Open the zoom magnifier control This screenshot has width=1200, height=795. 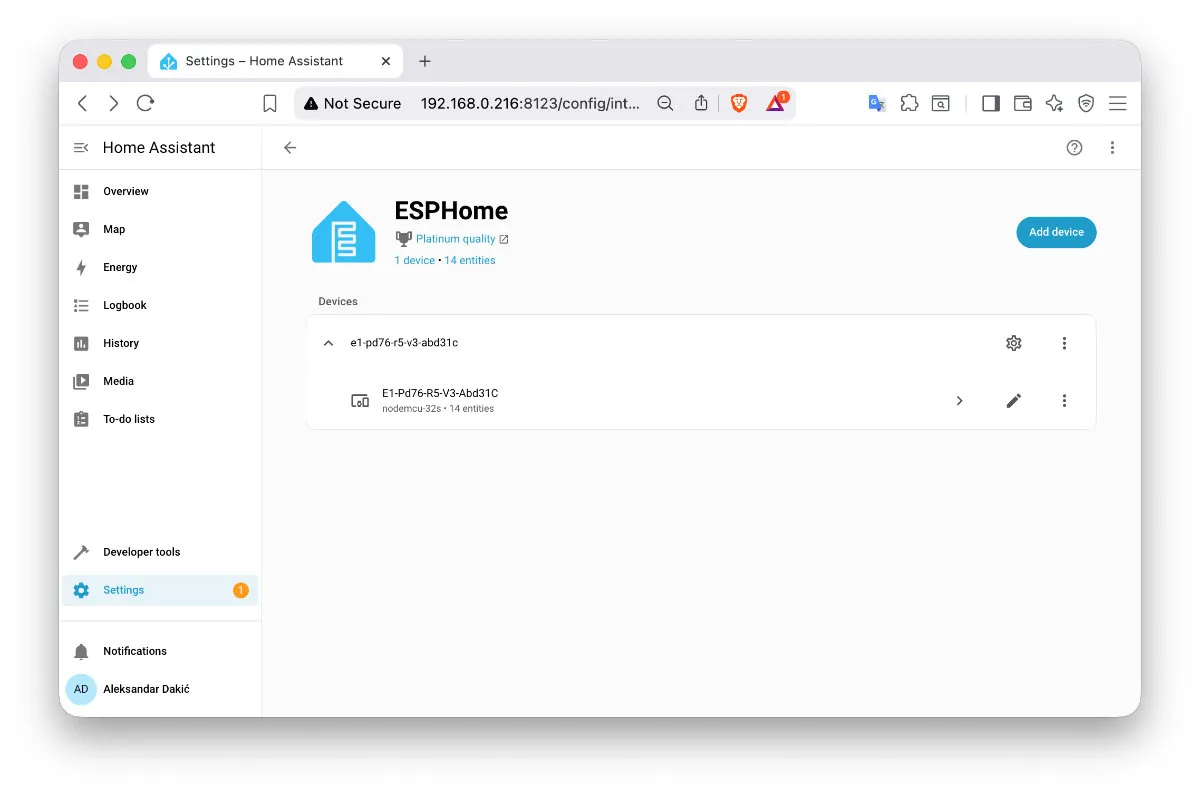click(666, 103)
